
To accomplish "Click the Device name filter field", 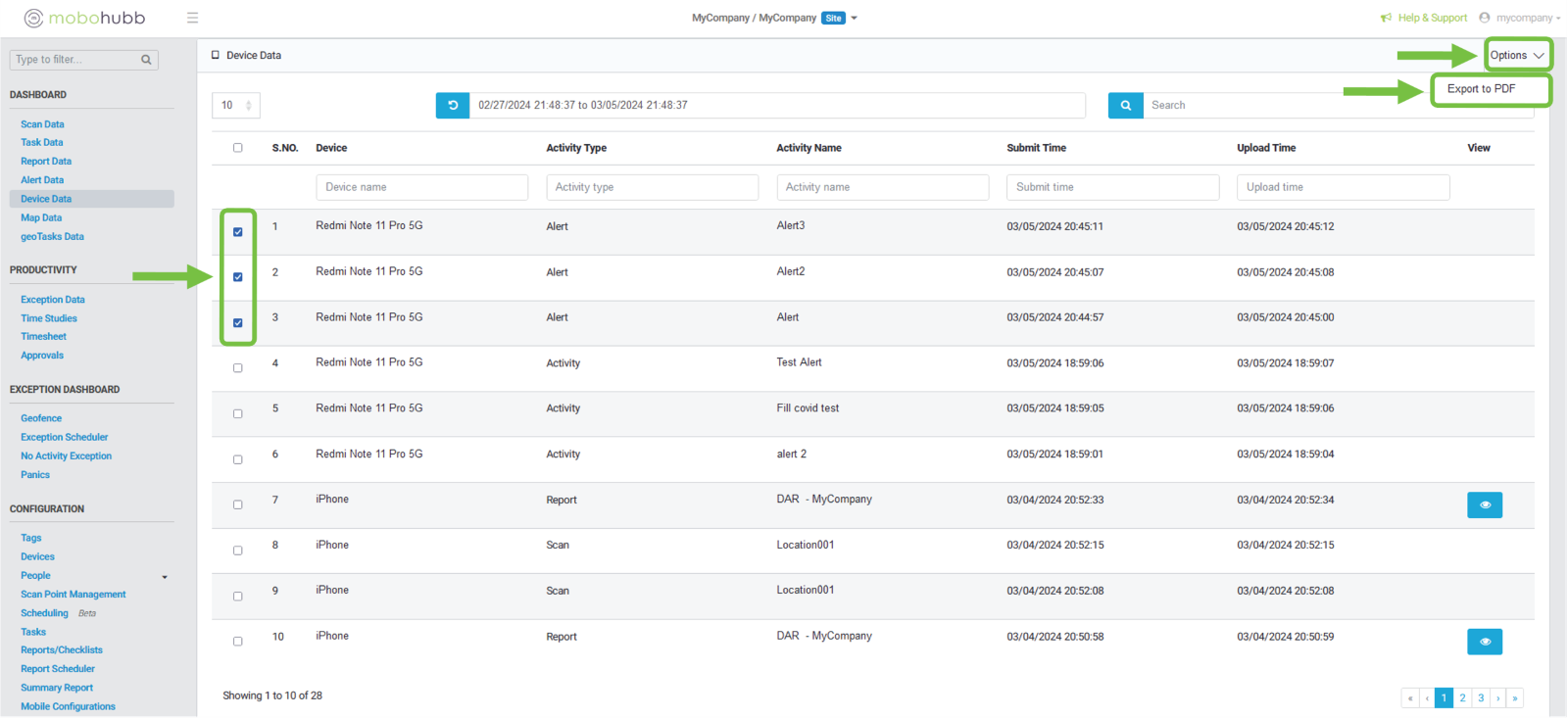I will click(421, 187).
